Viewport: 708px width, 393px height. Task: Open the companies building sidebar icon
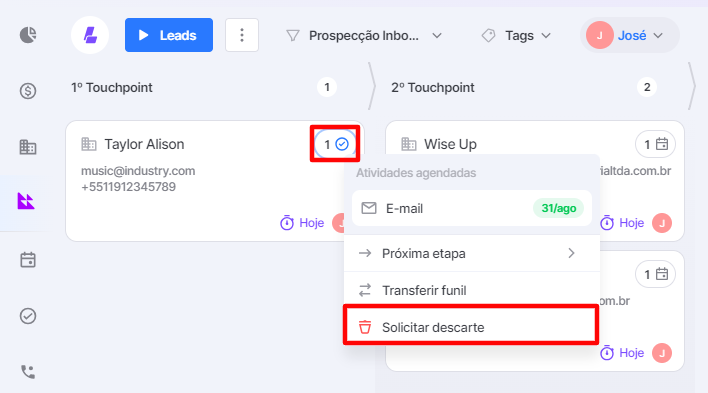click(28, 147)
